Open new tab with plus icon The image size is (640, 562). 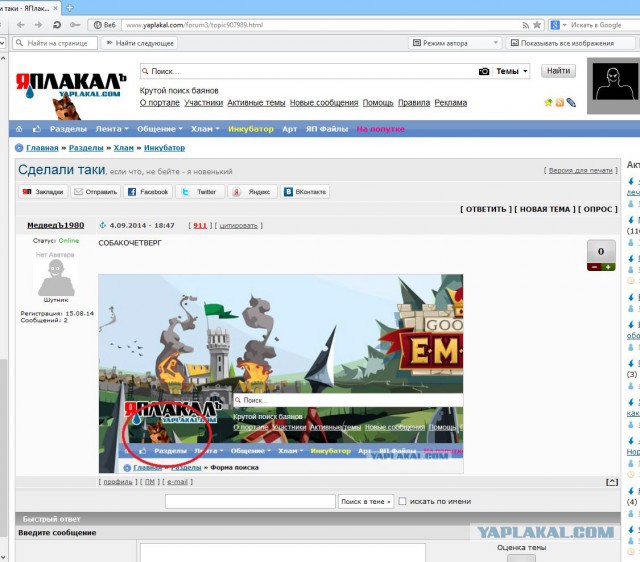(70, 7)
